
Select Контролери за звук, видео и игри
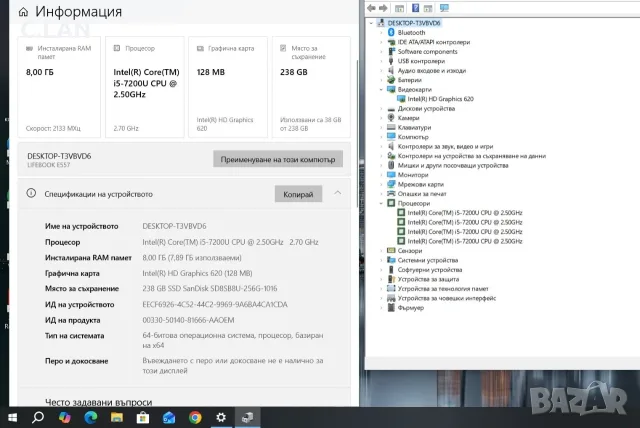tap(445, 146)
